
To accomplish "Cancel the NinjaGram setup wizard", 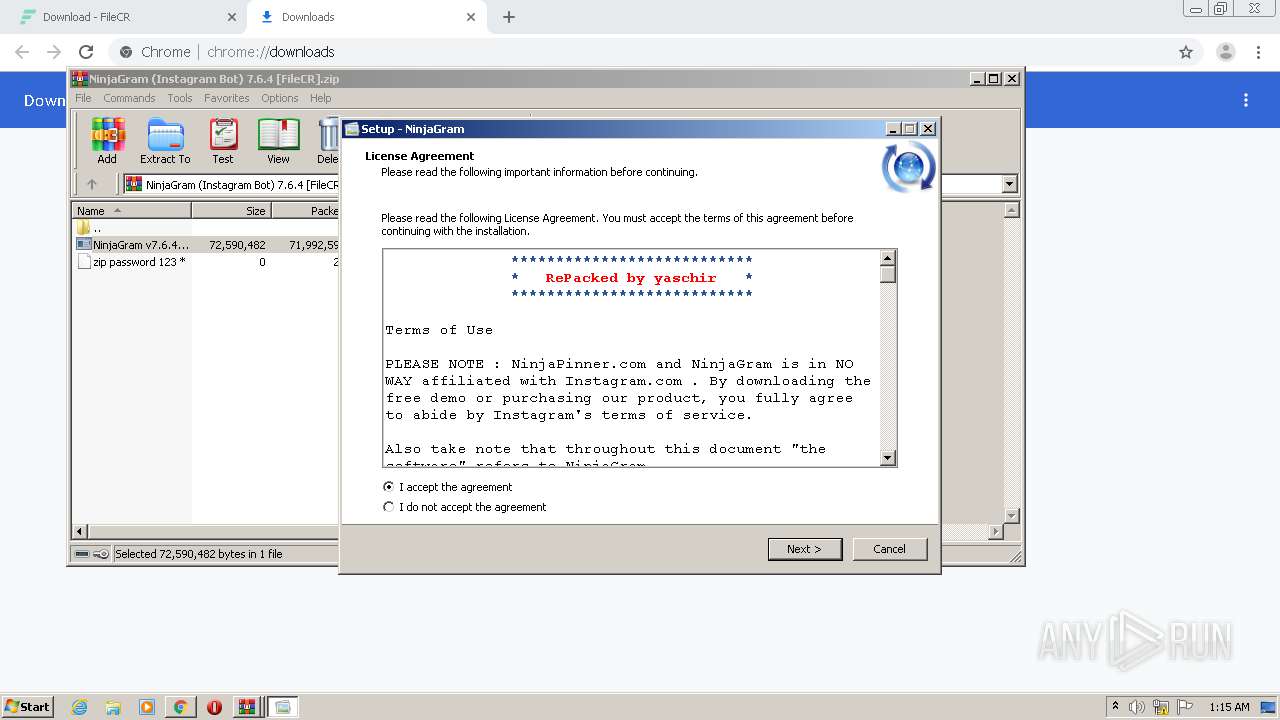I will (x=889, y=549).
